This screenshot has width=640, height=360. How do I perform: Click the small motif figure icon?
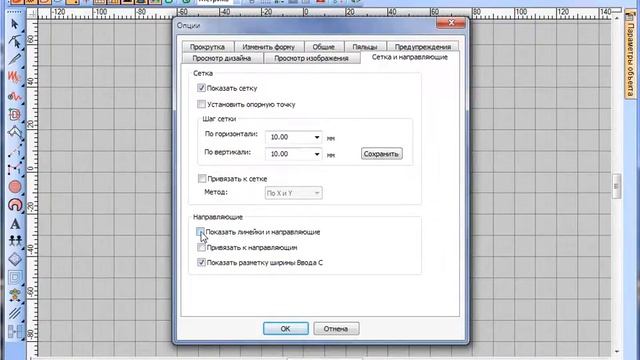point(15,296)
